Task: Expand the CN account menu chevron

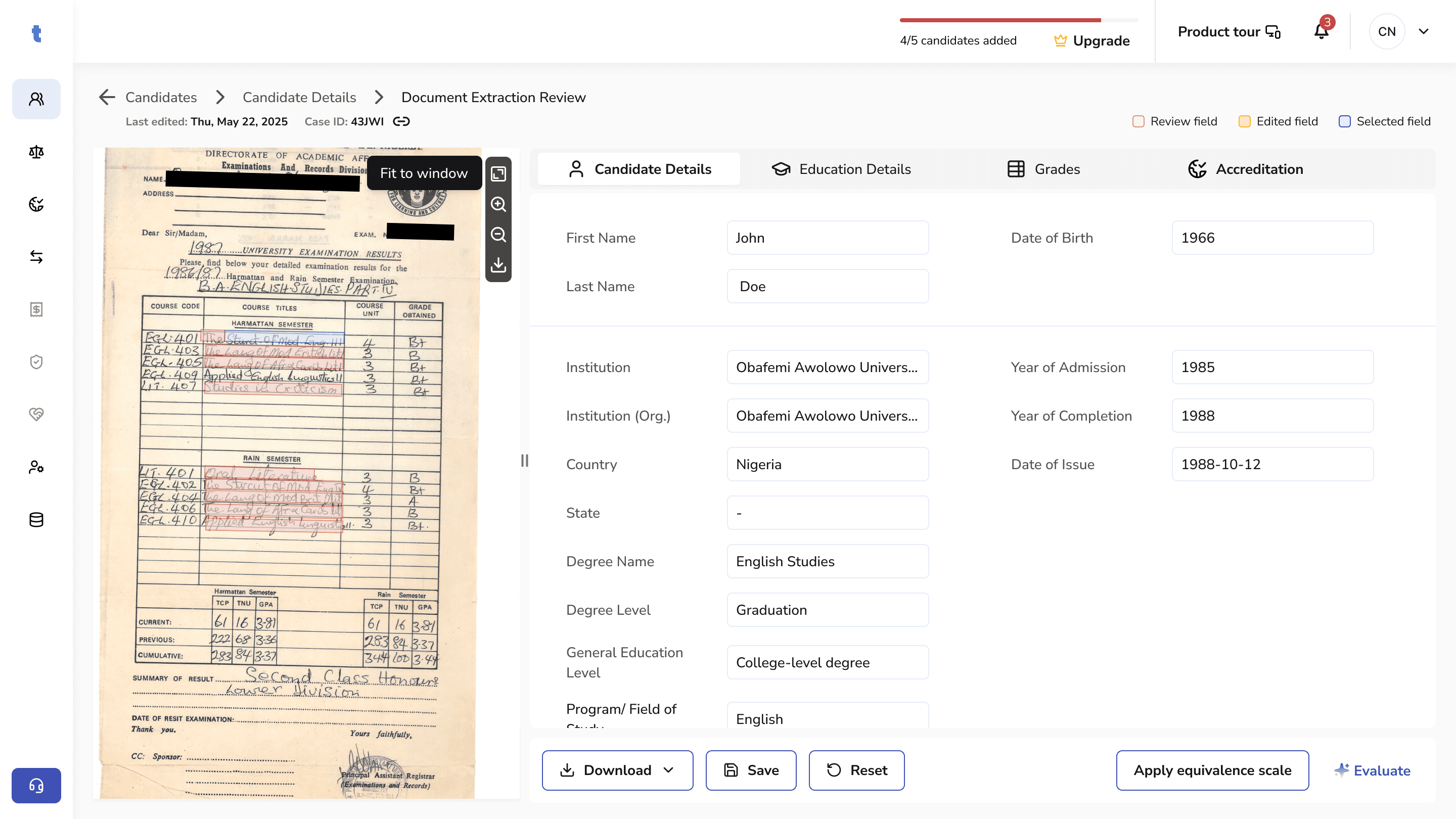Action: coord(1424,32)
